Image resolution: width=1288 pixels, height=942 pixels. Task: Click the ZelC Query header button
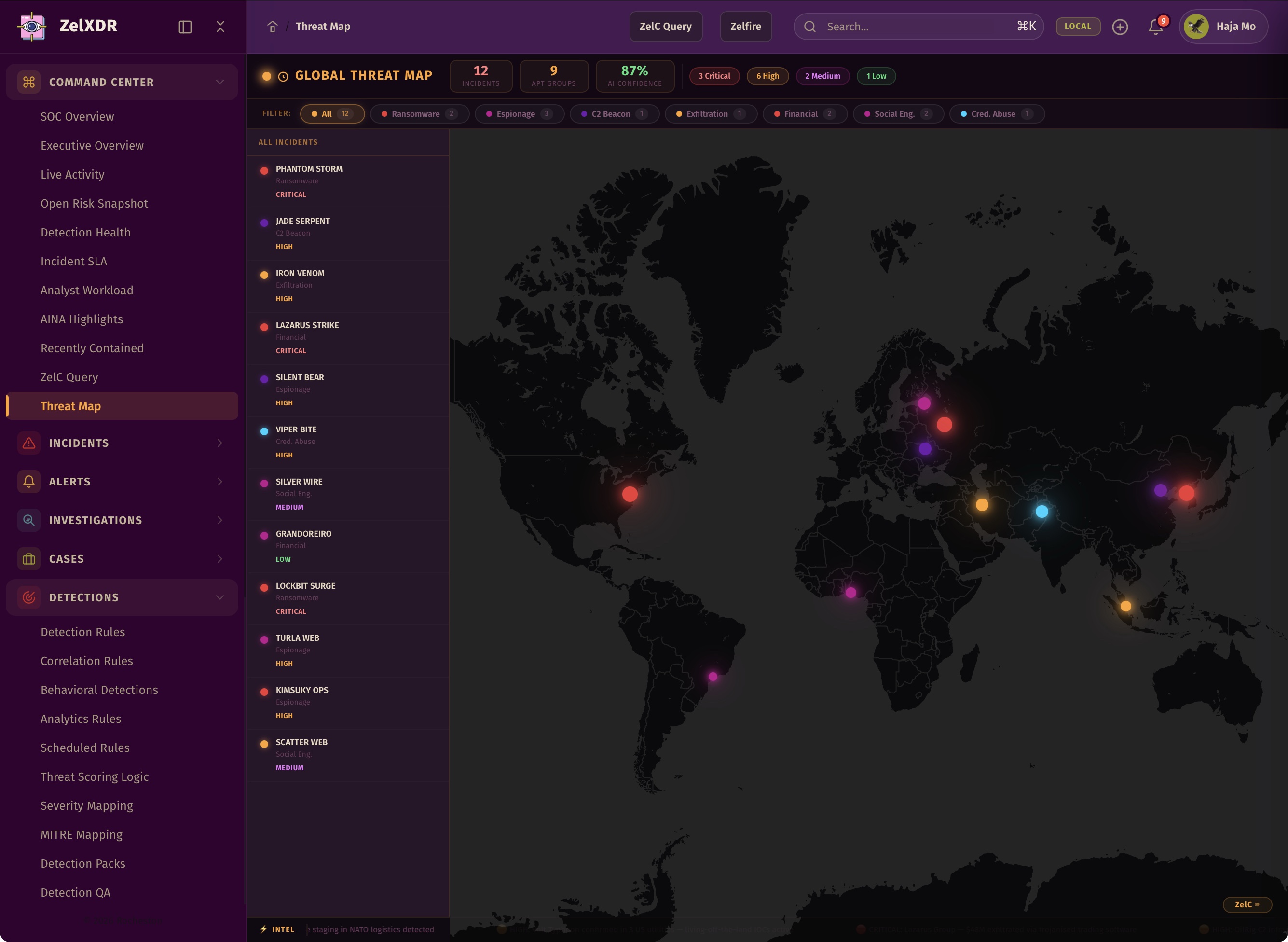(x=665, y=27)
